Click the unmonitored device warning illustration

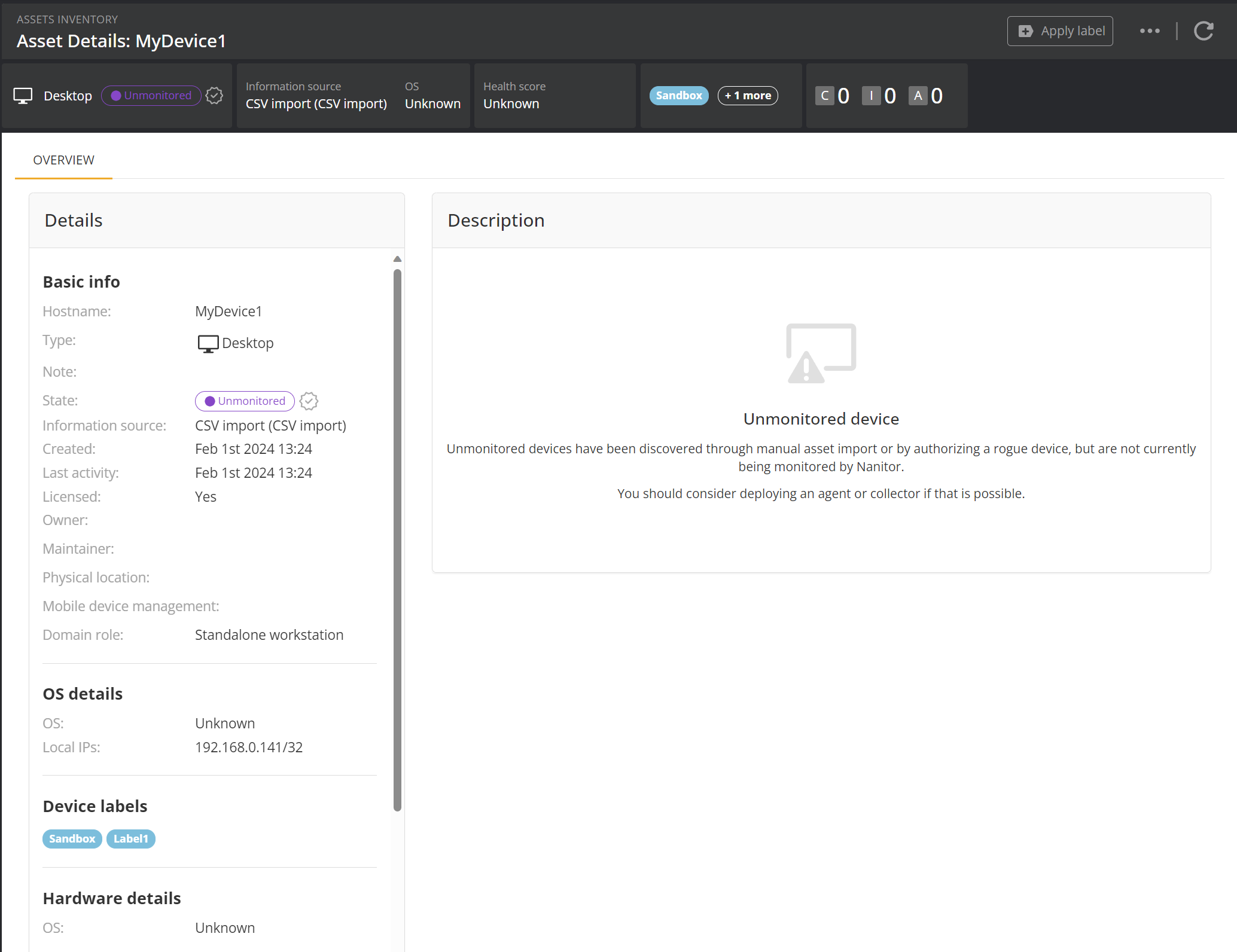pos(821,353)
